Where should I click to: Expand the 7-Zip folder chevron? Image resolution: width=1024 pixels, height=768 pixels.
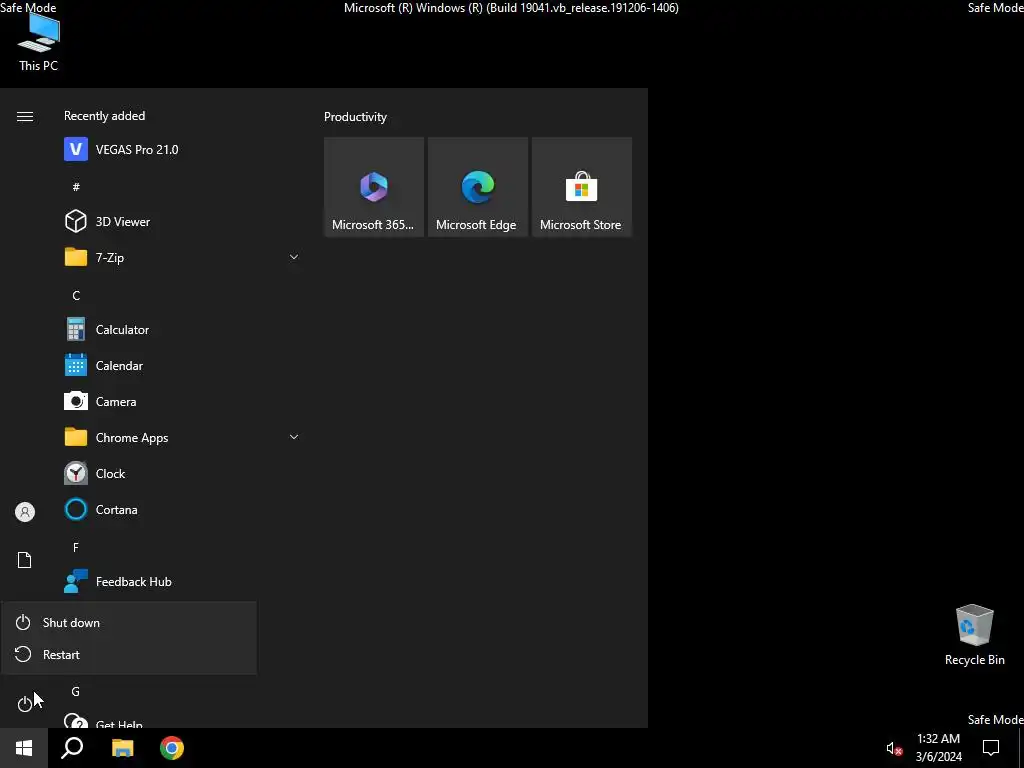[x=294, y=257]
